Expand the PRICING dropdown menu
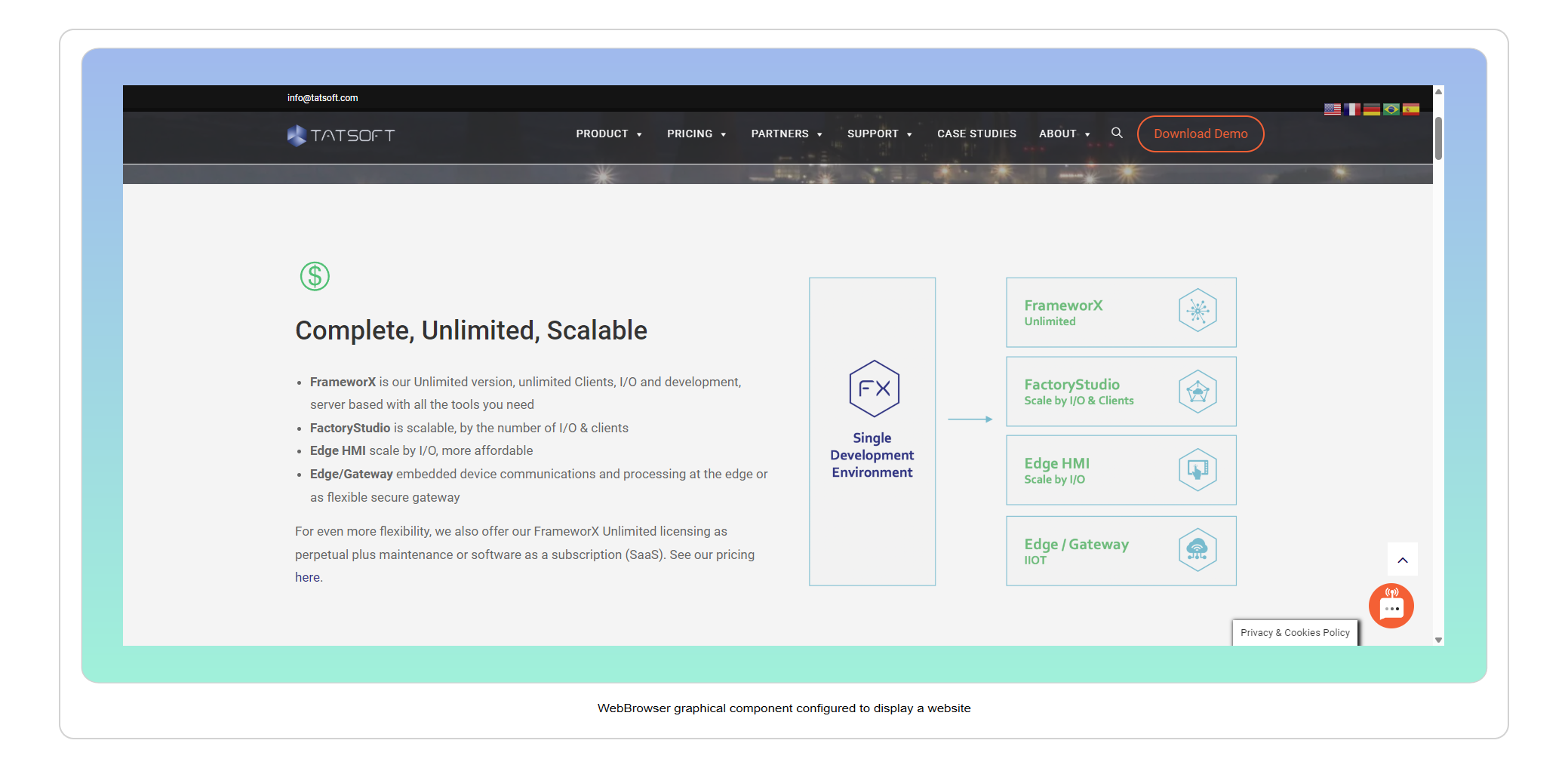 pyautogui.click(x=696, y=134)
